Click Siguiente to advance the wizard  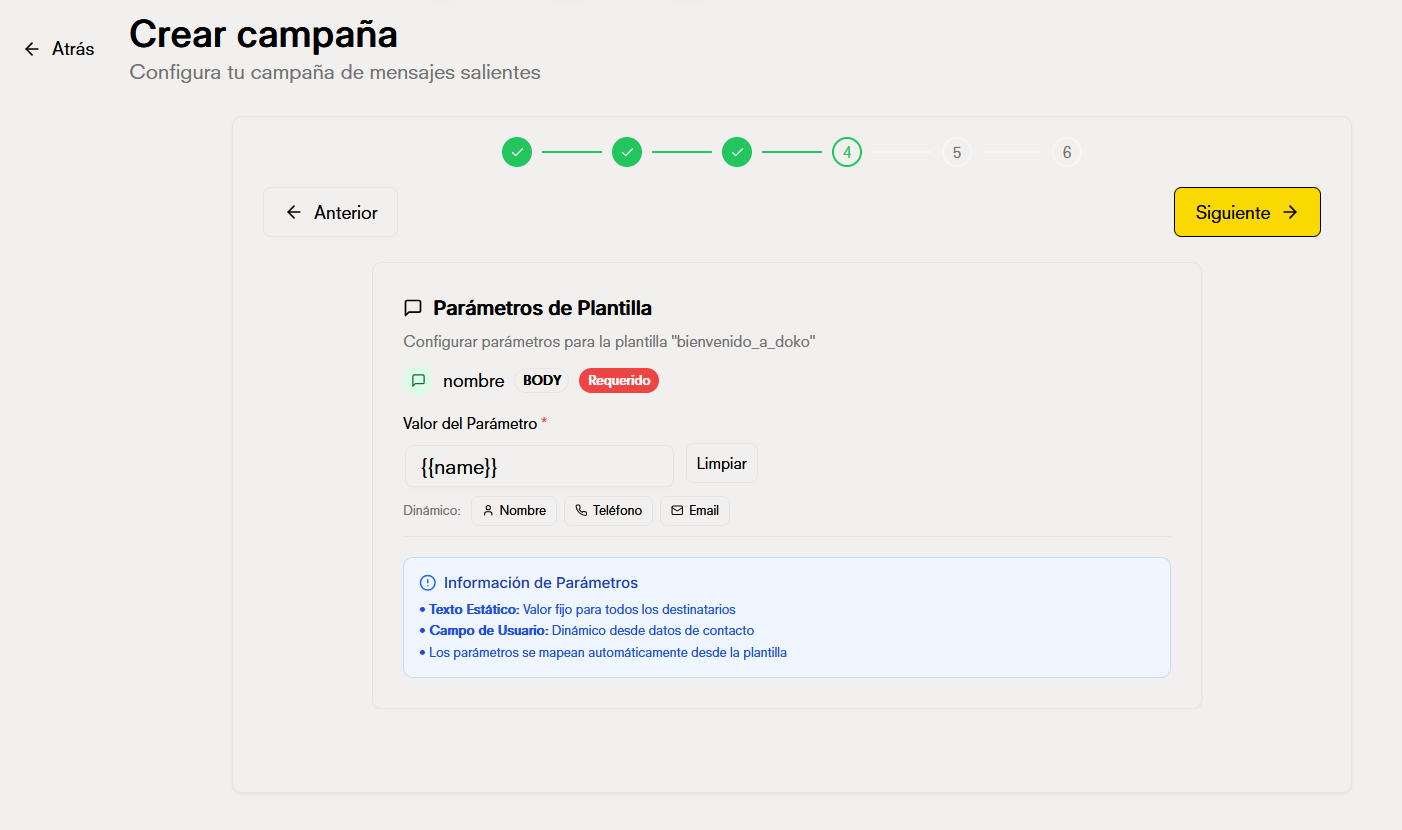[x=1247, y=212]
